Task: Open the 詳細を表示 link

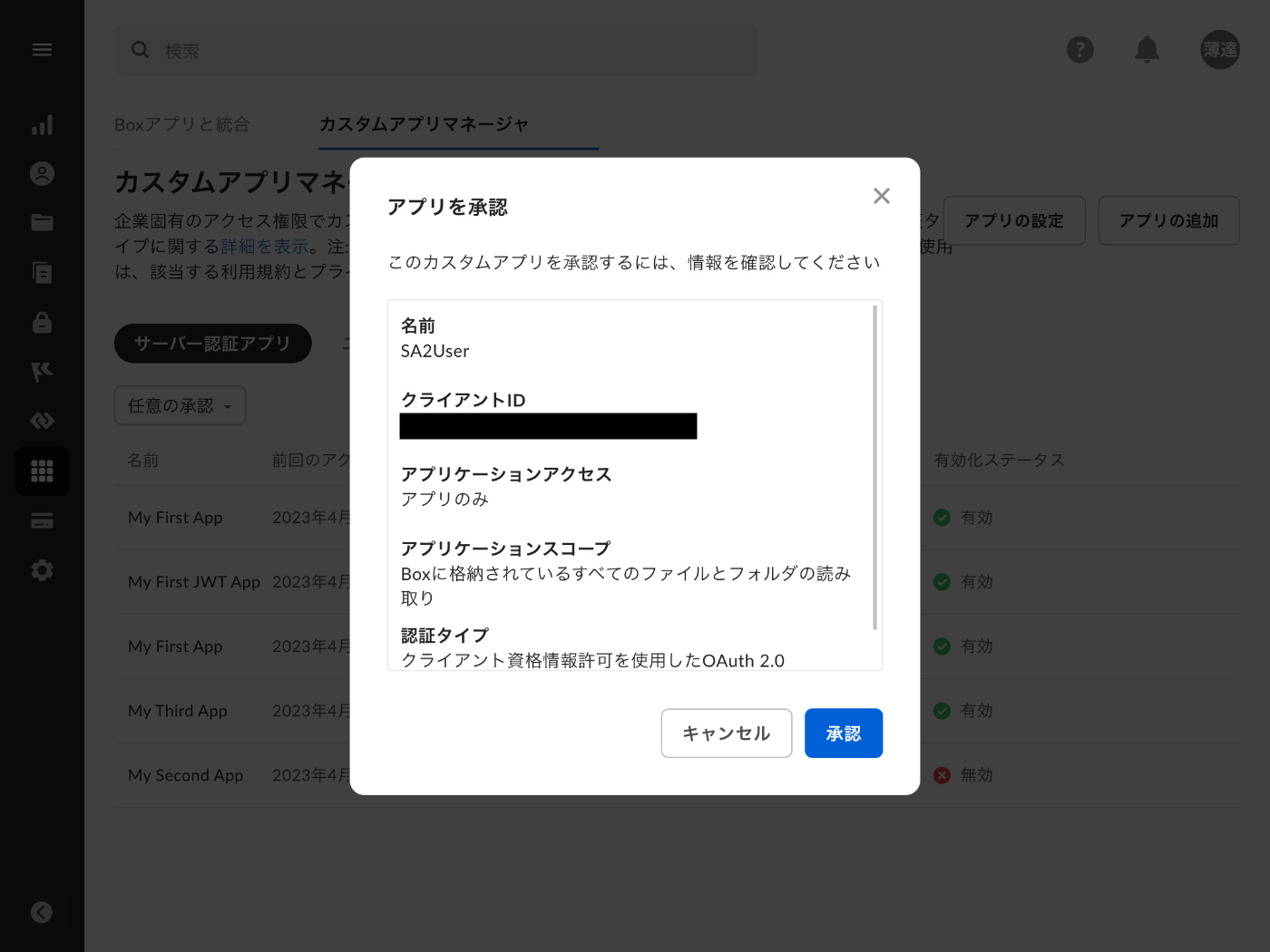Action: point(265,247)
